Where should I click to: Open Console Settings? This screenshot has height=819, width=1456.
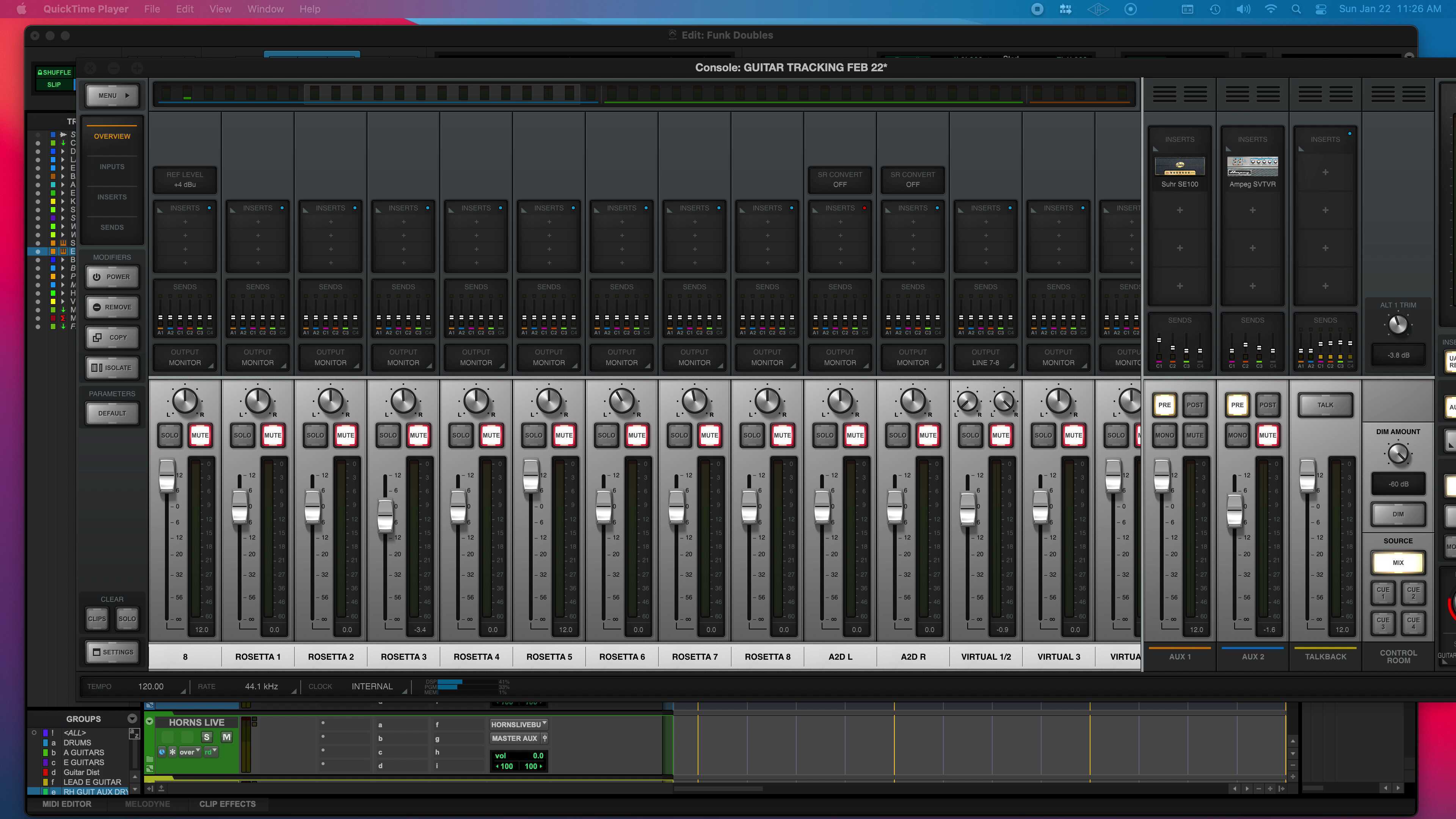(x=112, y=652)
